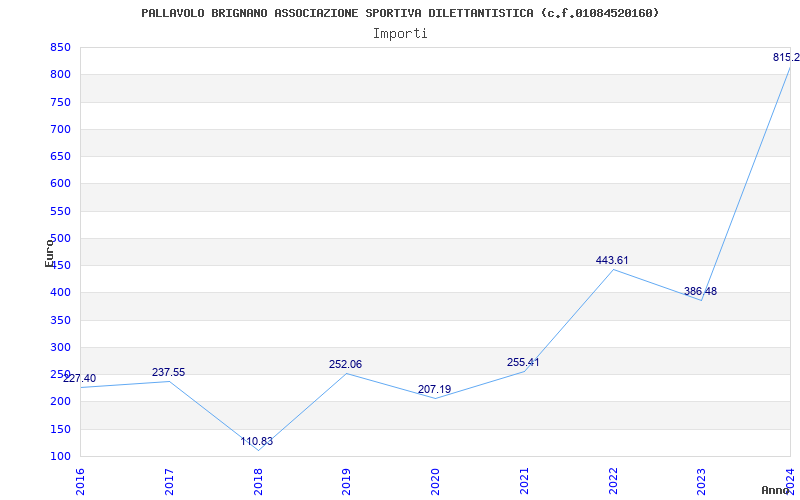Click the 443.61 data point label

point(612,261)
